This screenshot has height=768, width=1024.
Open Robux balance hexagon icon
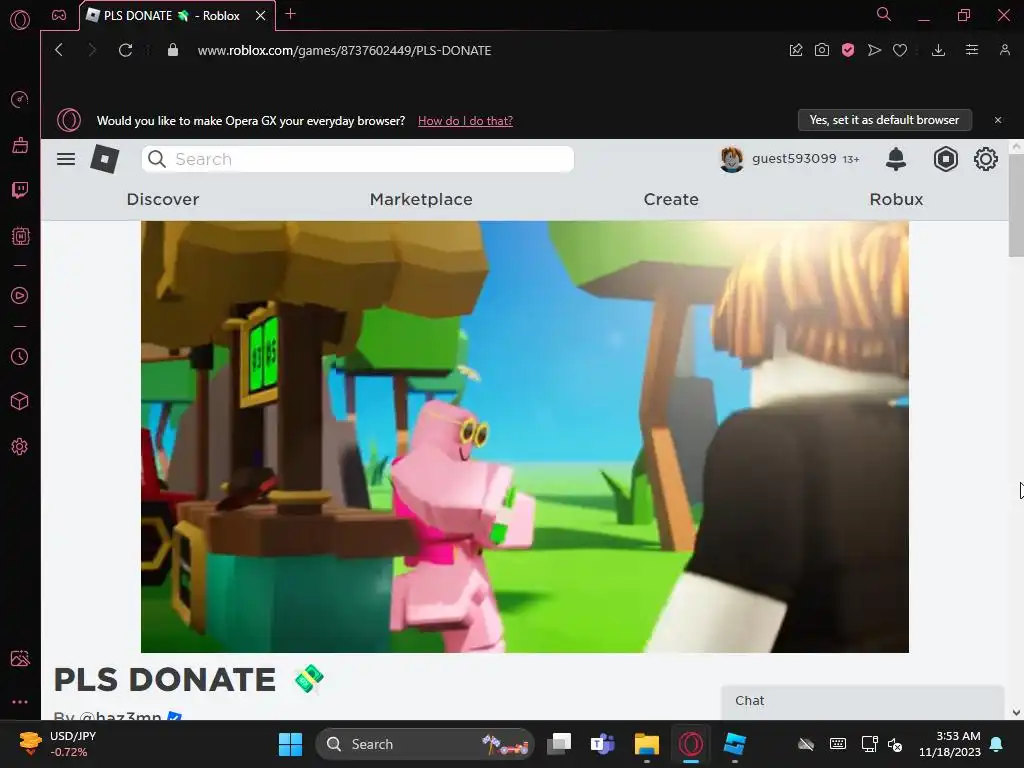945,159
